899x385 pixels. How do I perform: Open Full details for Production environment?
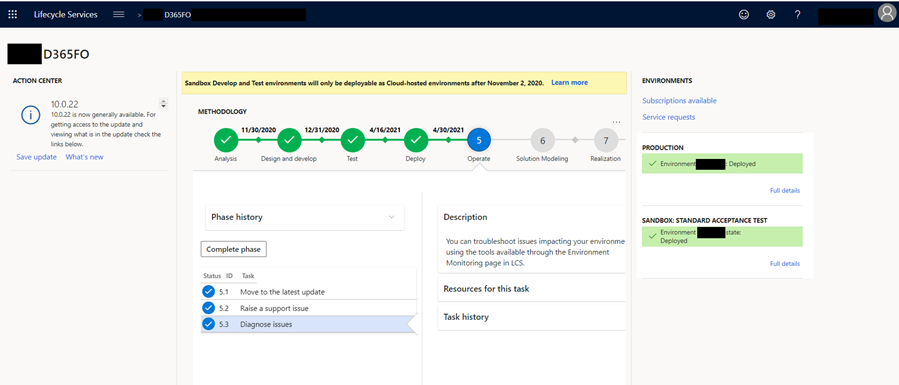click(x=785, y=190)
